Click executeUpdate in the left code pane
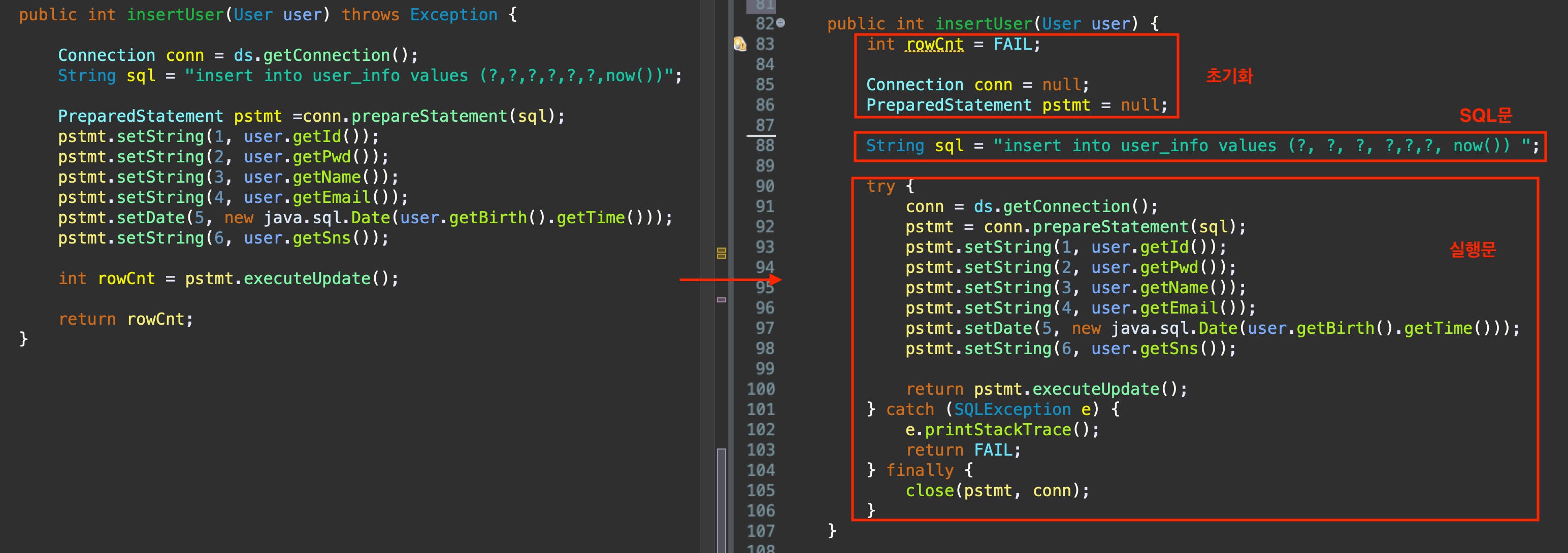The height and width of the screenshot is (553, 1568). tap(306, 279)
